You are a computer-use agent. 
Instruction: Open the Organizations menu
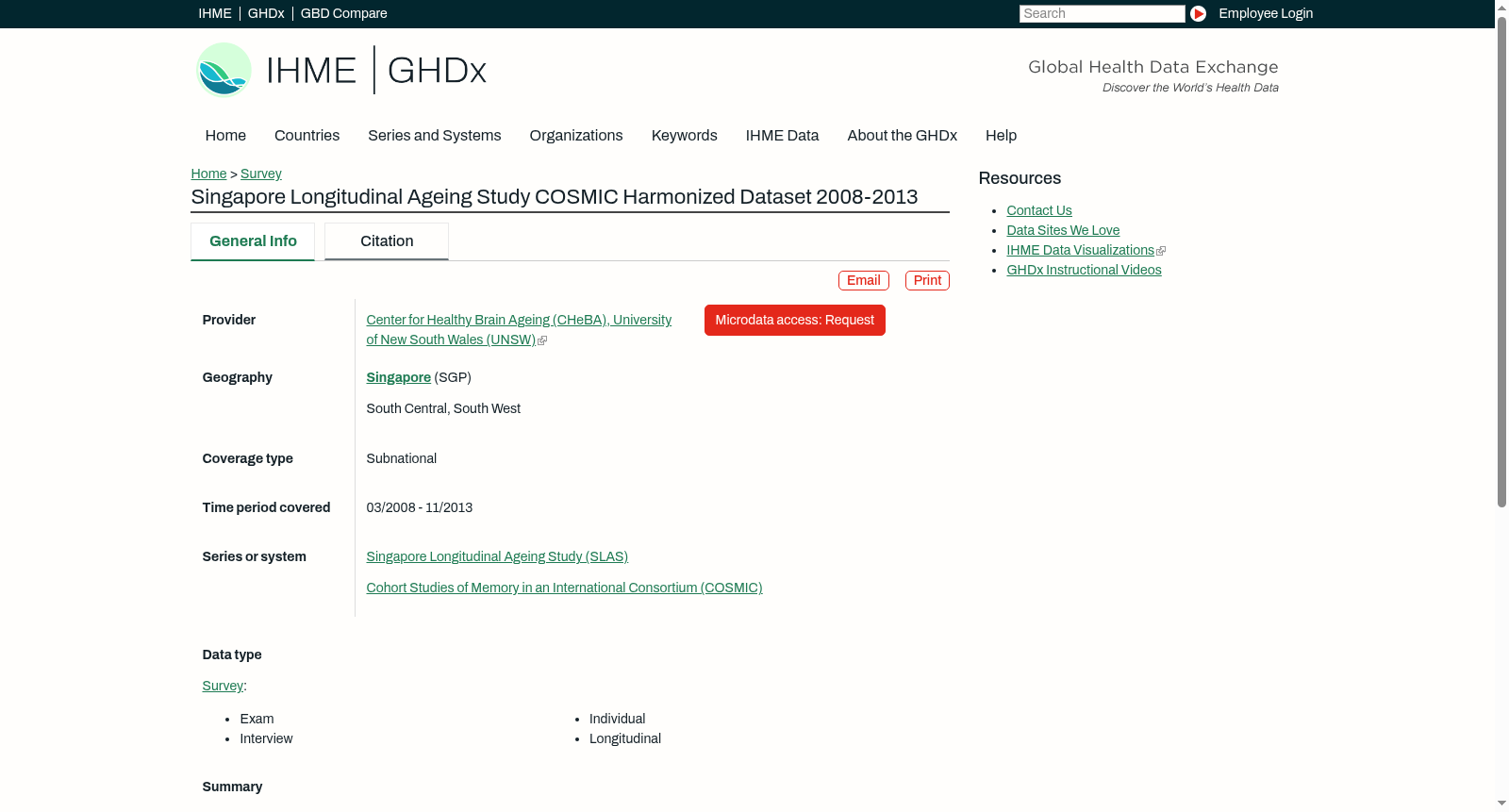(576, 136)
